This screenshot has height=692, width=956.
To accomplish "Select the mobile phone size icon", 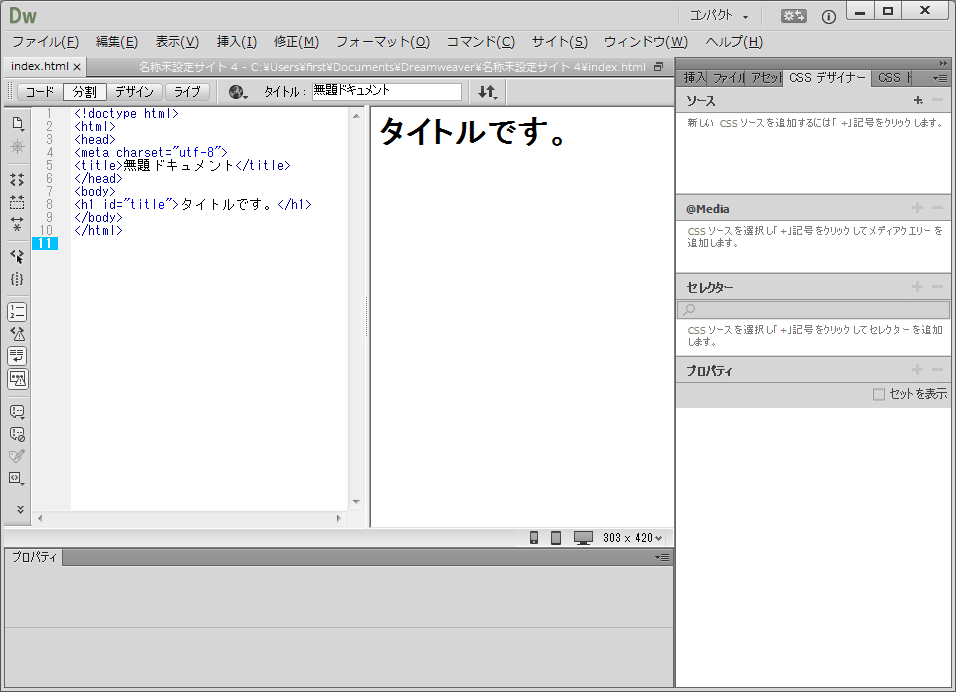I will (534, 538).
